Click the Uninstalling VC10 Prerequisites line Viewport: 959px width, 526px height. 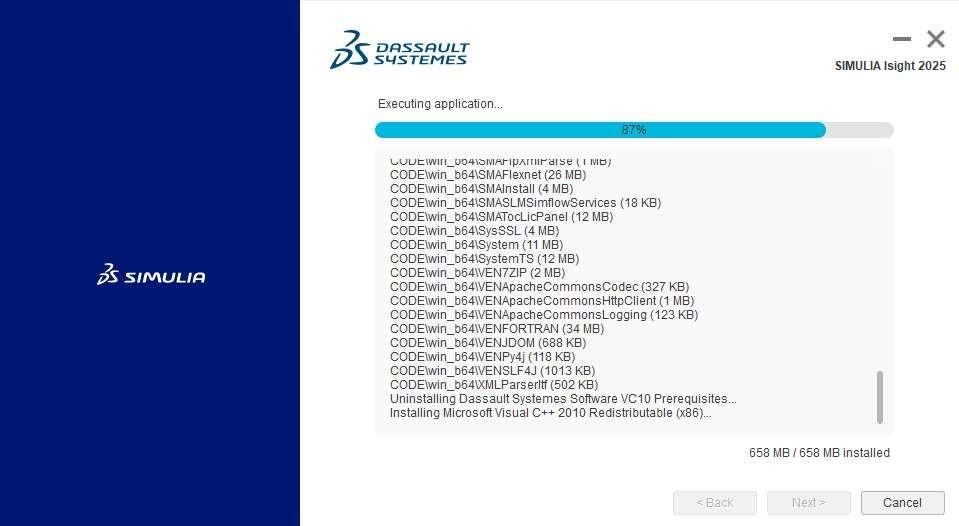pyautogui.click(x=563, y=399)
